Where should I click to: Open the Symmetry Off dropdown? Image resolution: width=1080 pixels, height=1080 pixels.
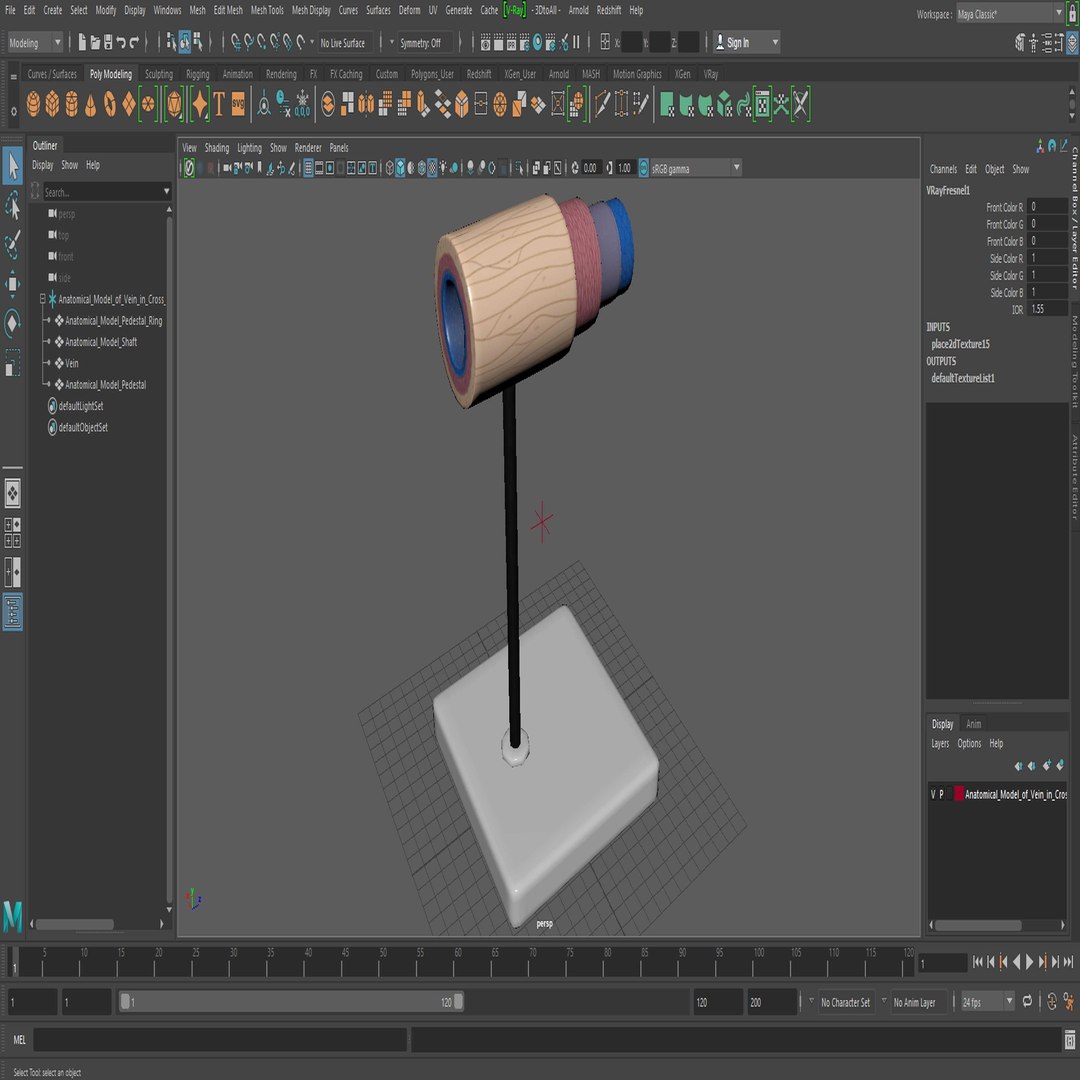[424, 43]
